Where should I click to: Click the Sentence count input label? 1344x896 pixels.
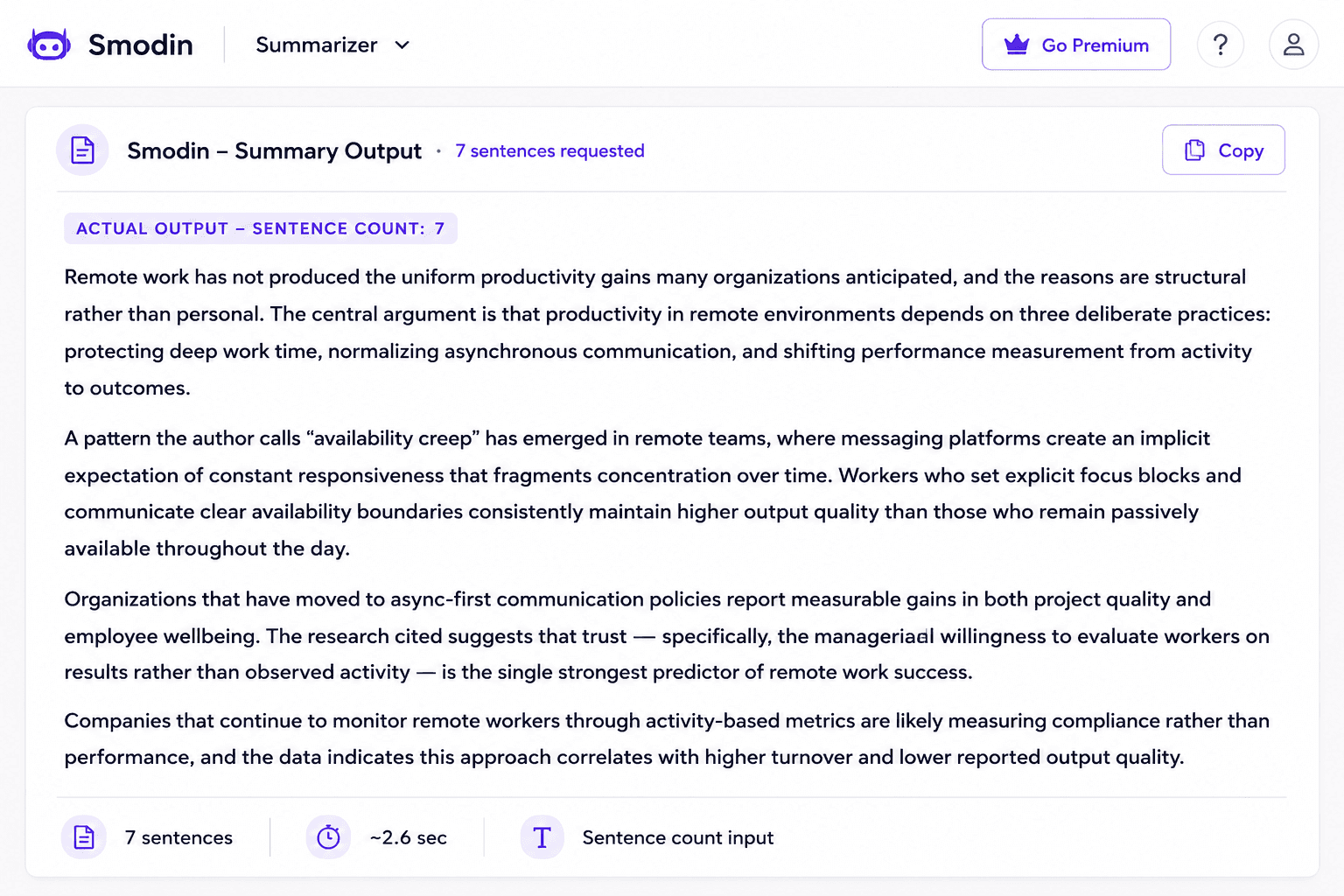coord(678,837)
